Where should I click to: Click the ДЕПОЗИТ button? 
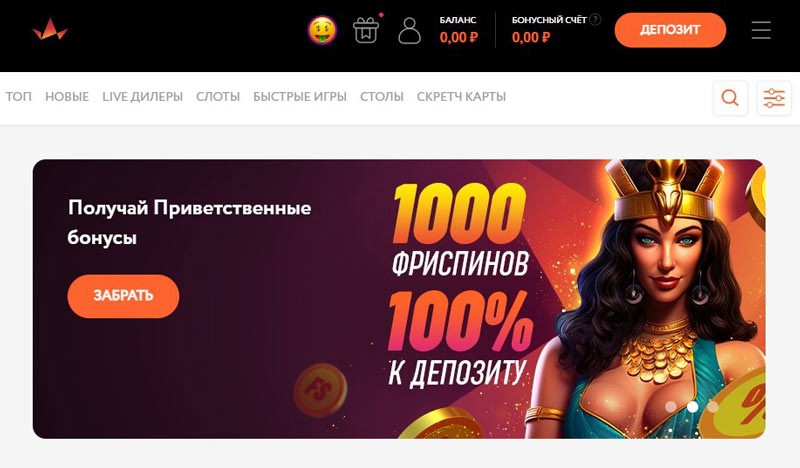(670, 30)
